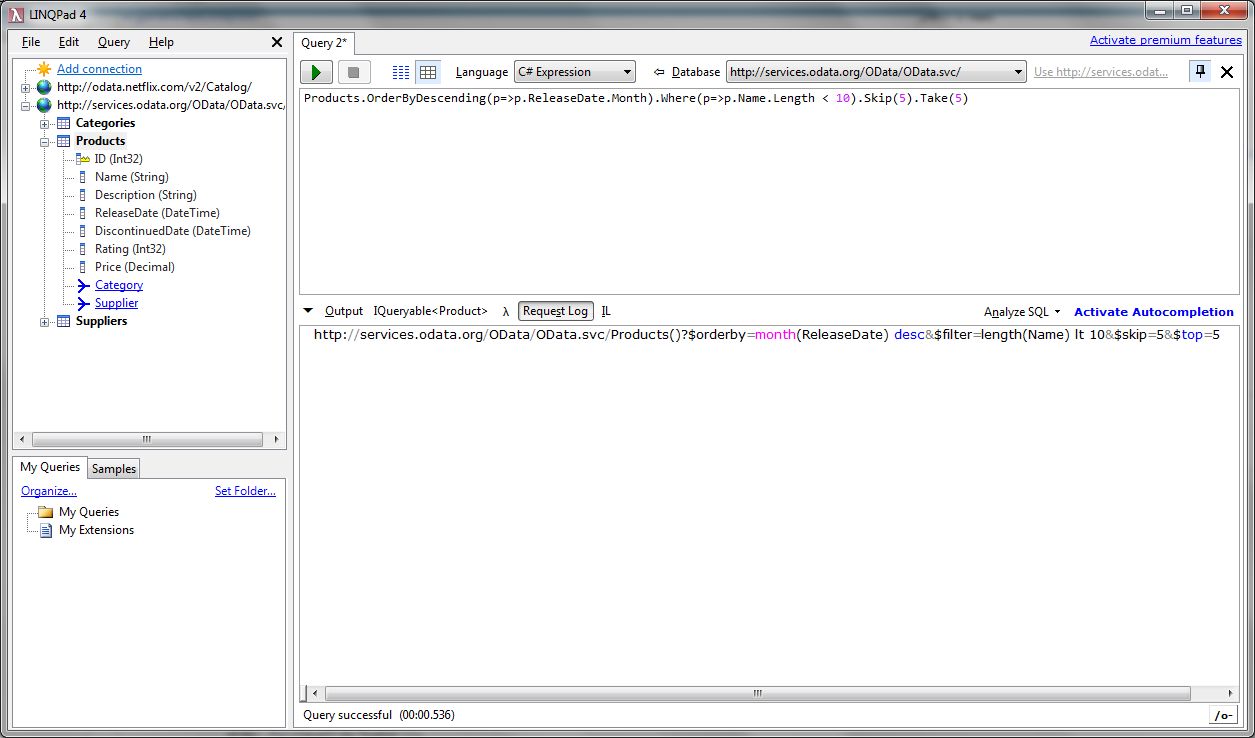1255x738 pixels.
Task: Switch to the Samples tab
Action: pos(114,469)
